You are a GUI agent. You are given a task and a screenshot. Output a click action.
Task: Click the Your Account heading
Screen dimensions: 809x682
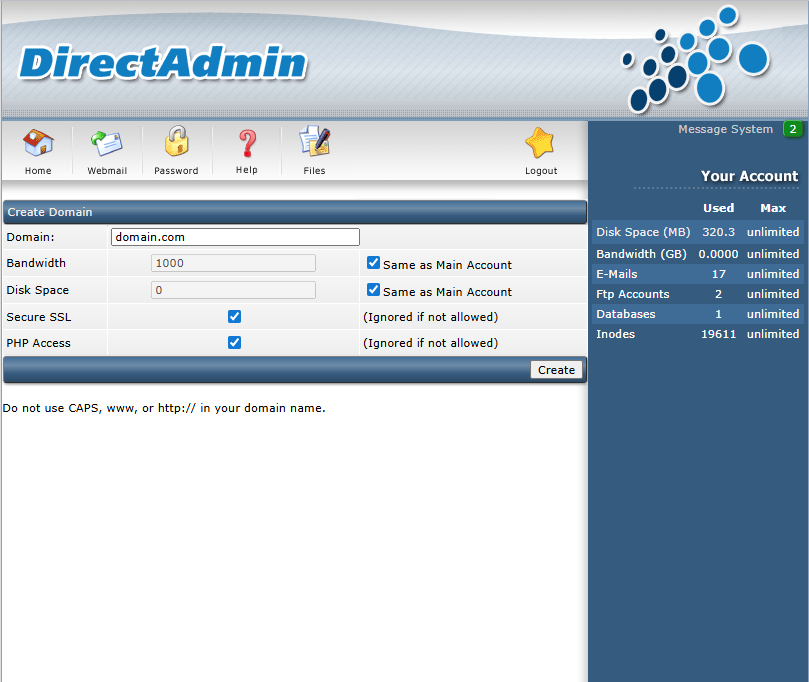(x=749, y=176)
